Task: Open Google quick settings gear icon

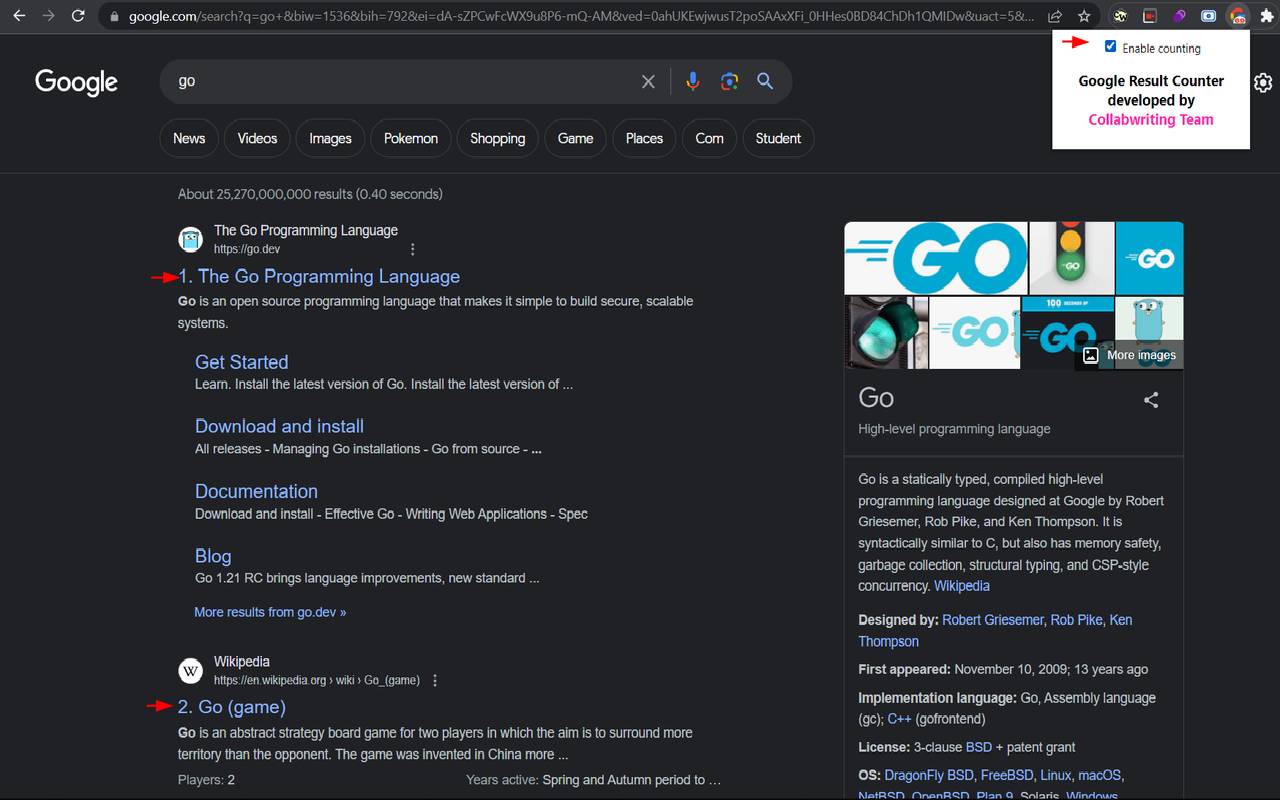Action: tap(1263, 82)
